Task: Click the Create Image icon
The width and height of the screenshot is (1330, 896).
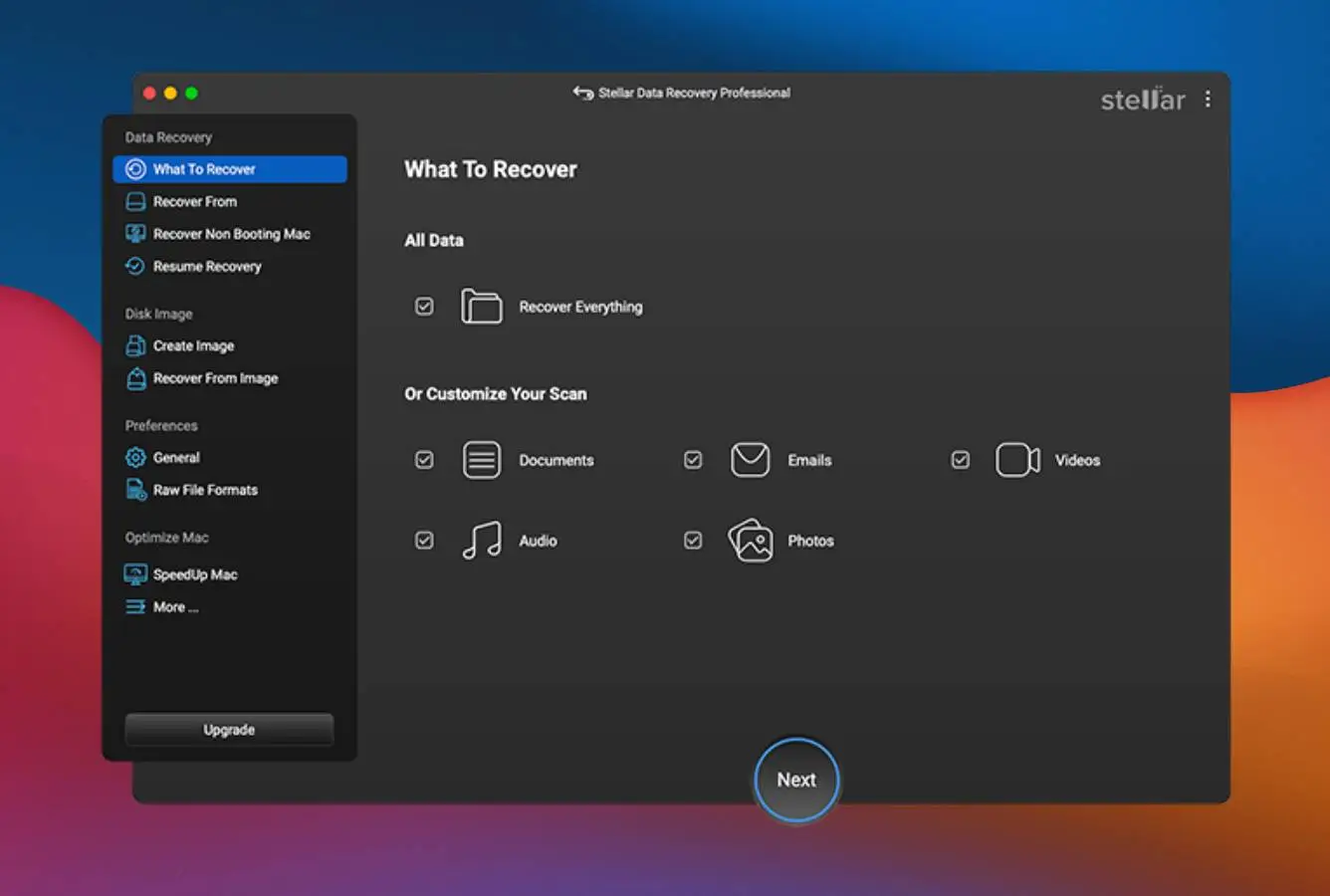Action: click(135, 346)
